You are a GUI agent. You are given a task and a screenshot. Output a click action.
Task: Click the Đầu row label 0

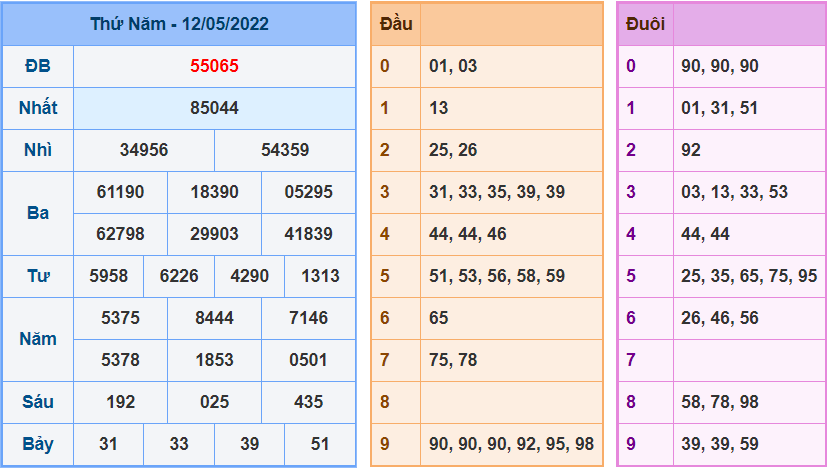pyautogui.click(x=384, y=66)
